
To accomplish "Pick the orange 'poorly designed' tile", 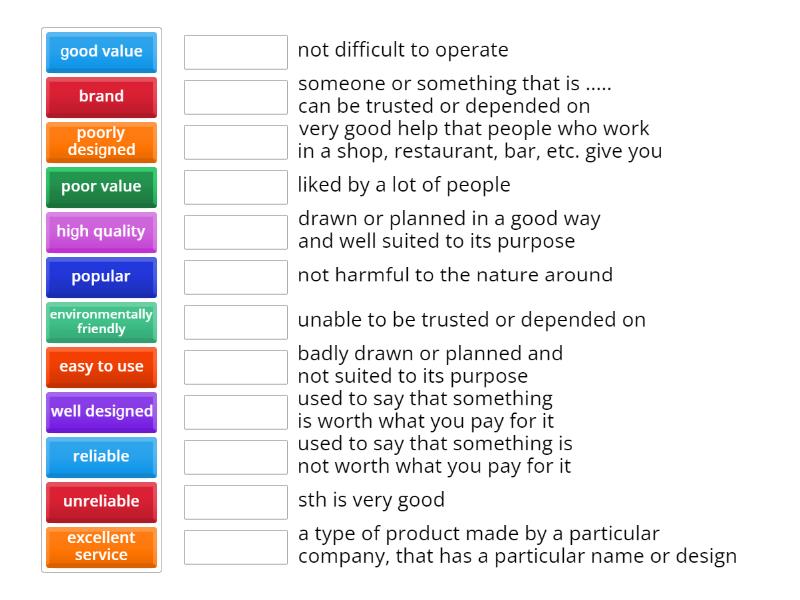I will pyautogui.click(x=101, y=142).
